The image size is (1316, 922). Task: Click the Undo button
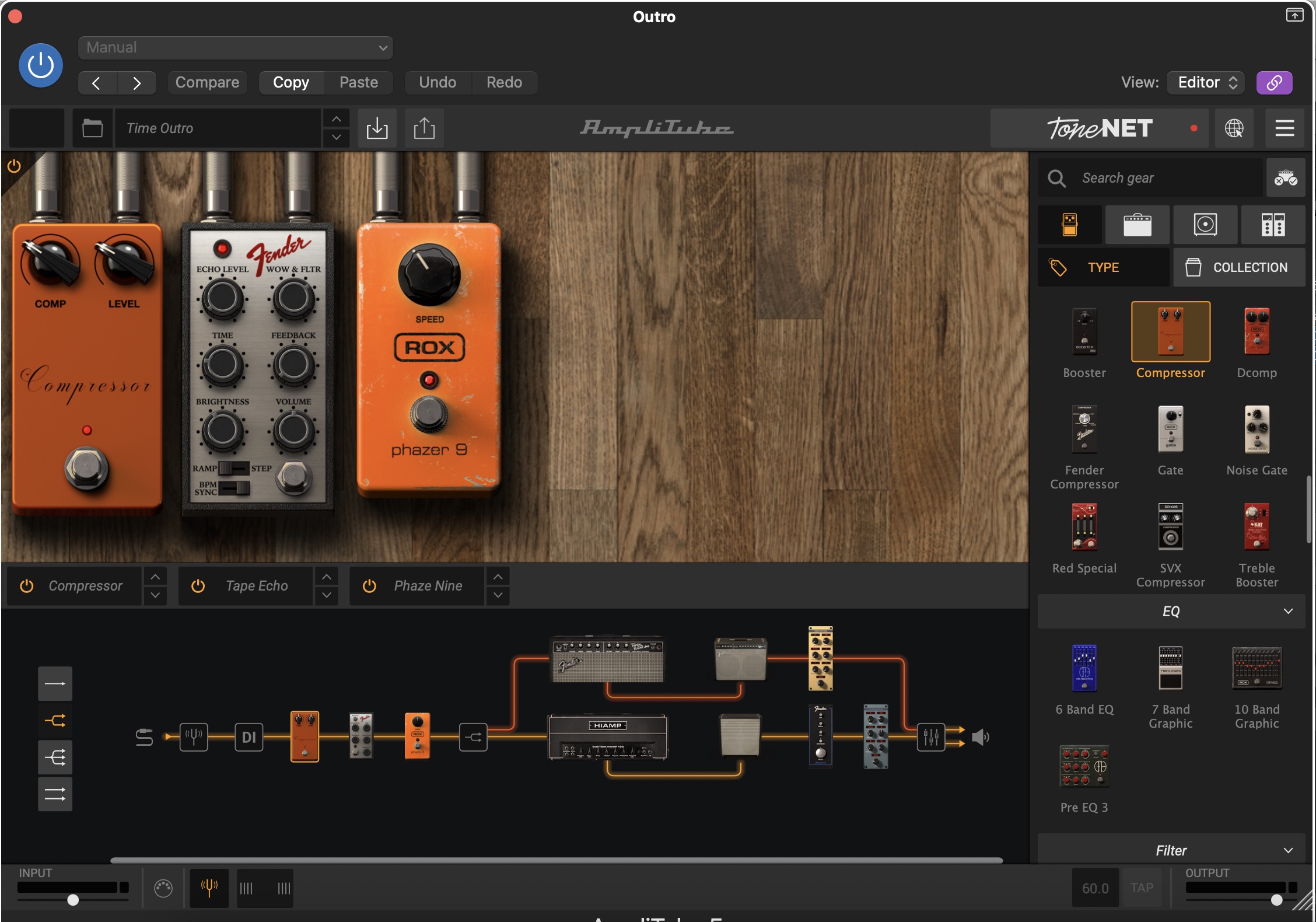coord(437,82)
